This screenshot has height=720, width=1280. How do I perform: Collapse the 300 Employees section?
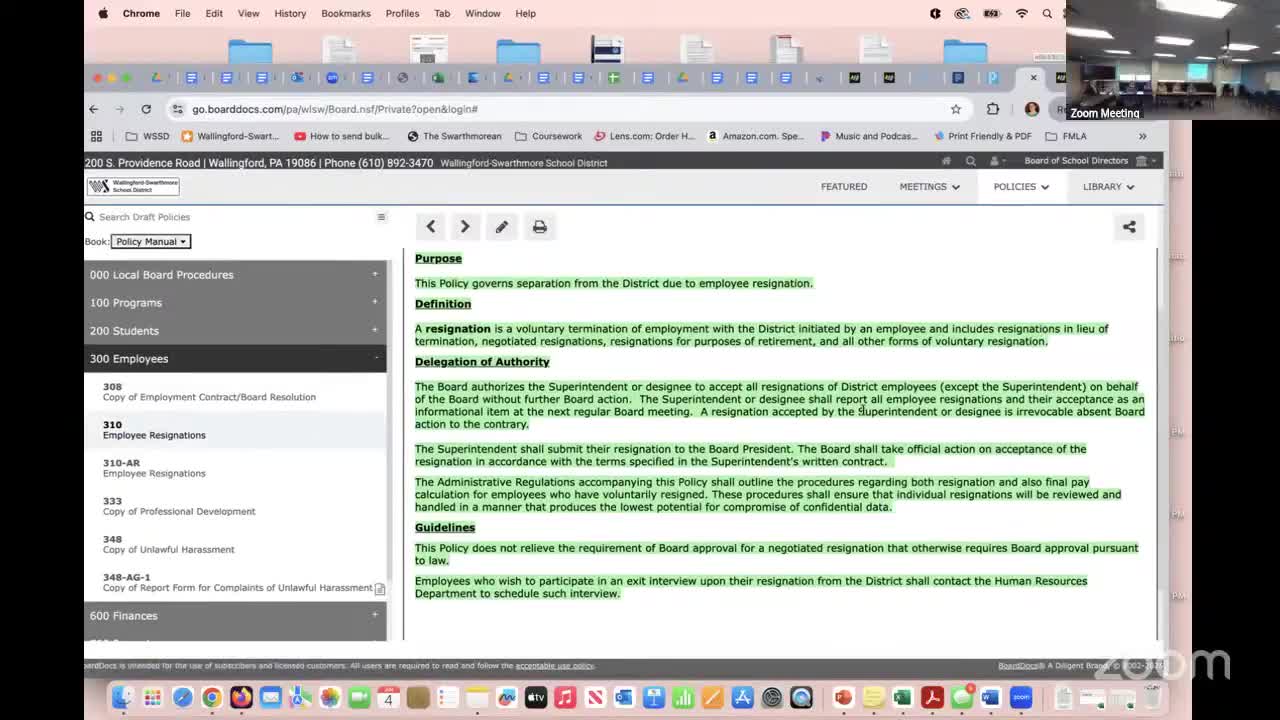pos(236,359)
